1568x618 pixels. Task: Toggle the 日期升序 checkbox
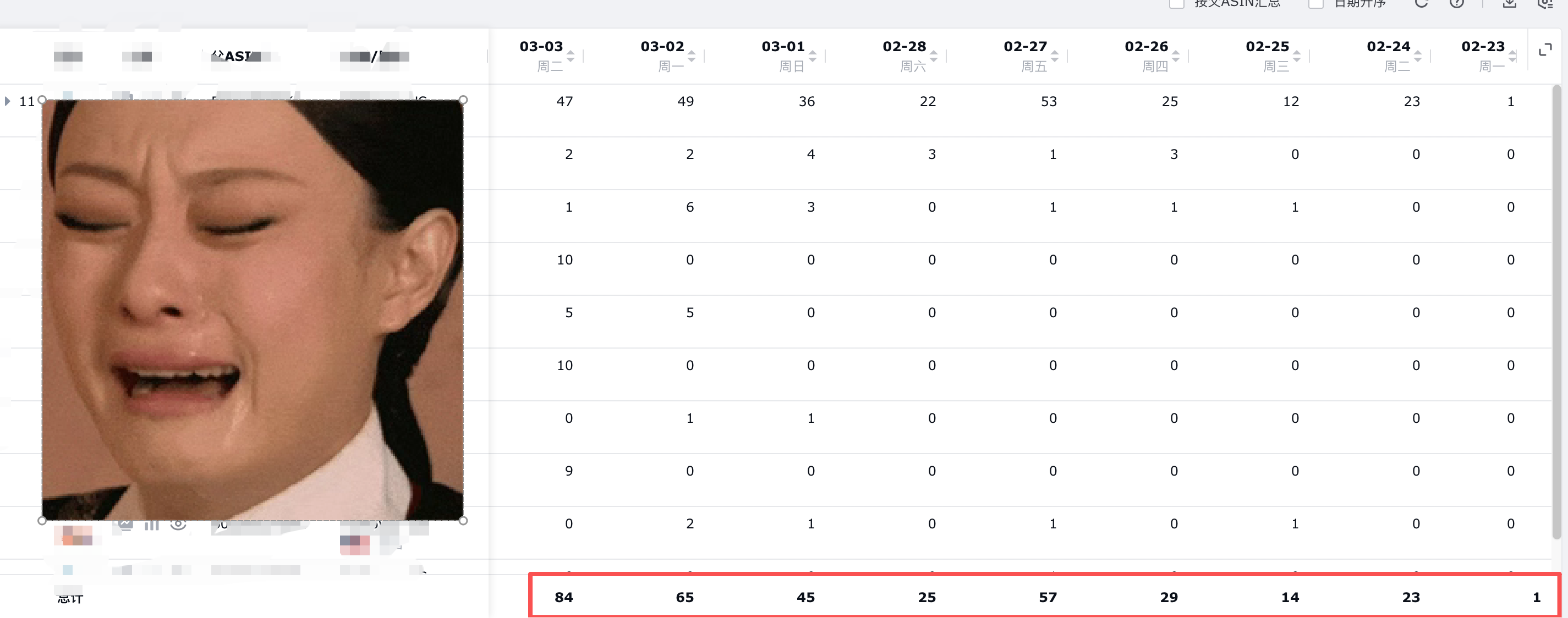coord(1315,4)
